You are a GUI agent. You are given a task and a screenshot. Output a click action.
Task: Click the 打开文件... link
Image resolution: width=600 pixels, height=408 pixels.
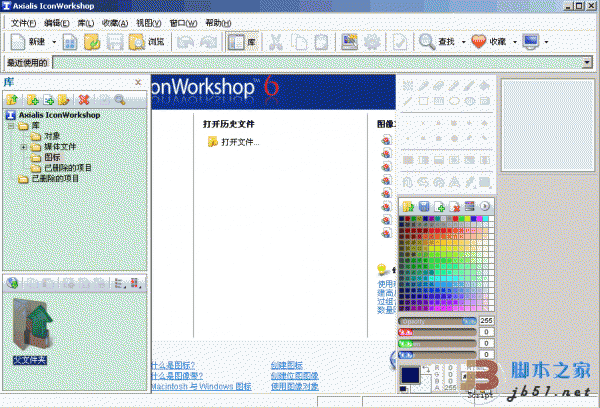coord(240,142)
